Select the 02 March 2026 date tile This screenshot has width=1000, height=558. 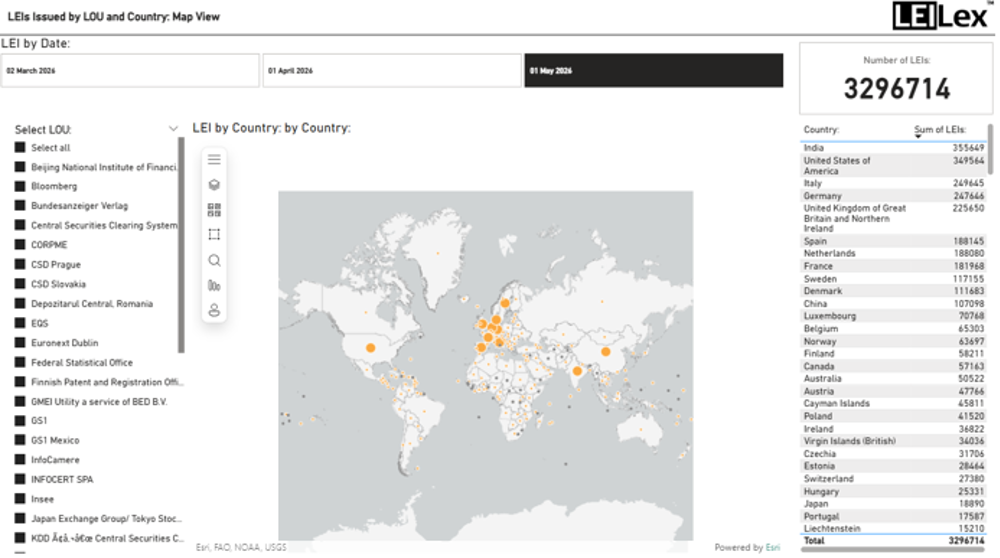pos(130,71)
